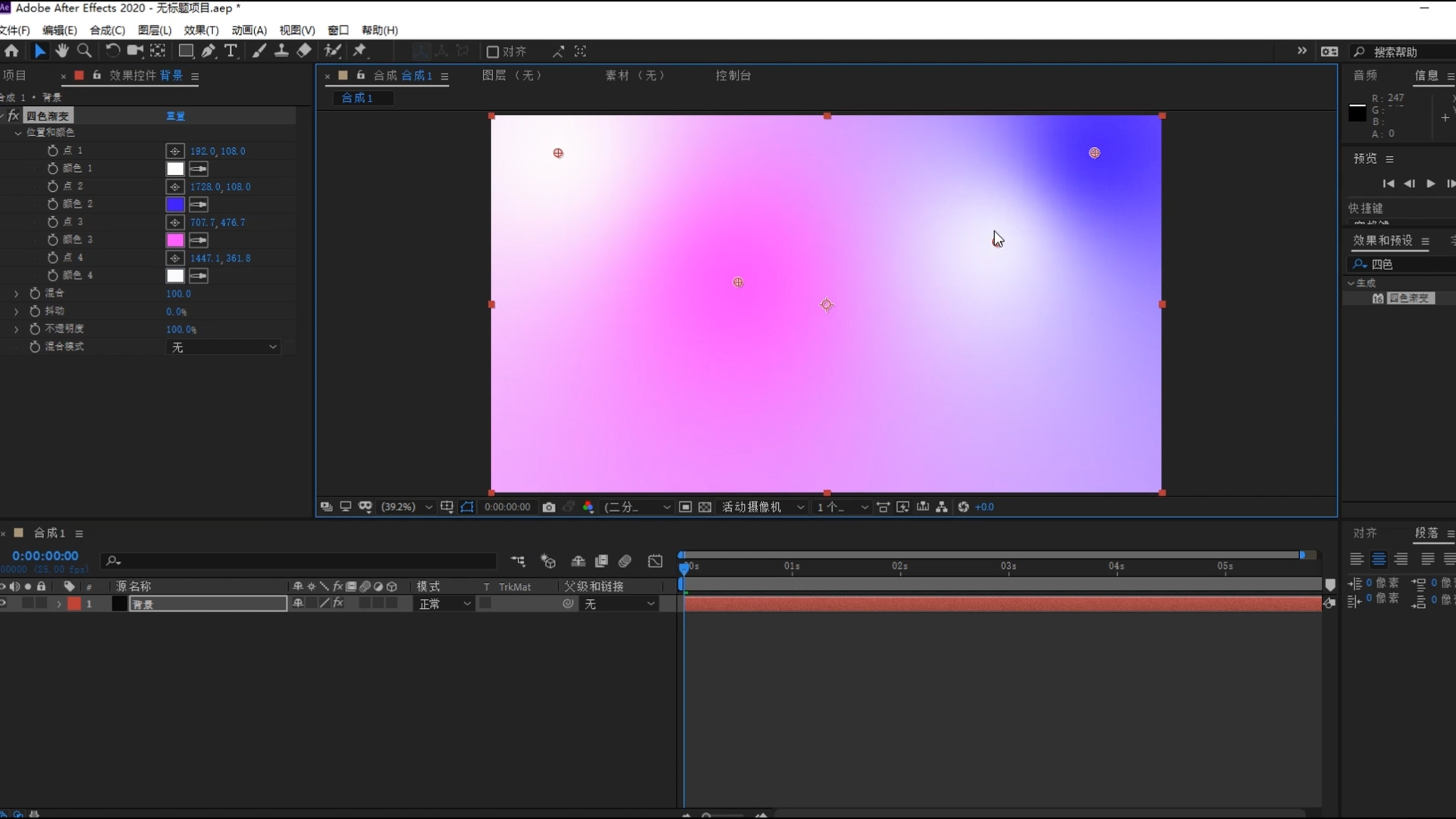Click the 颜色 3 pink color swatch
This screenshot has height=819, width=1456.
(x=175, y=240)
